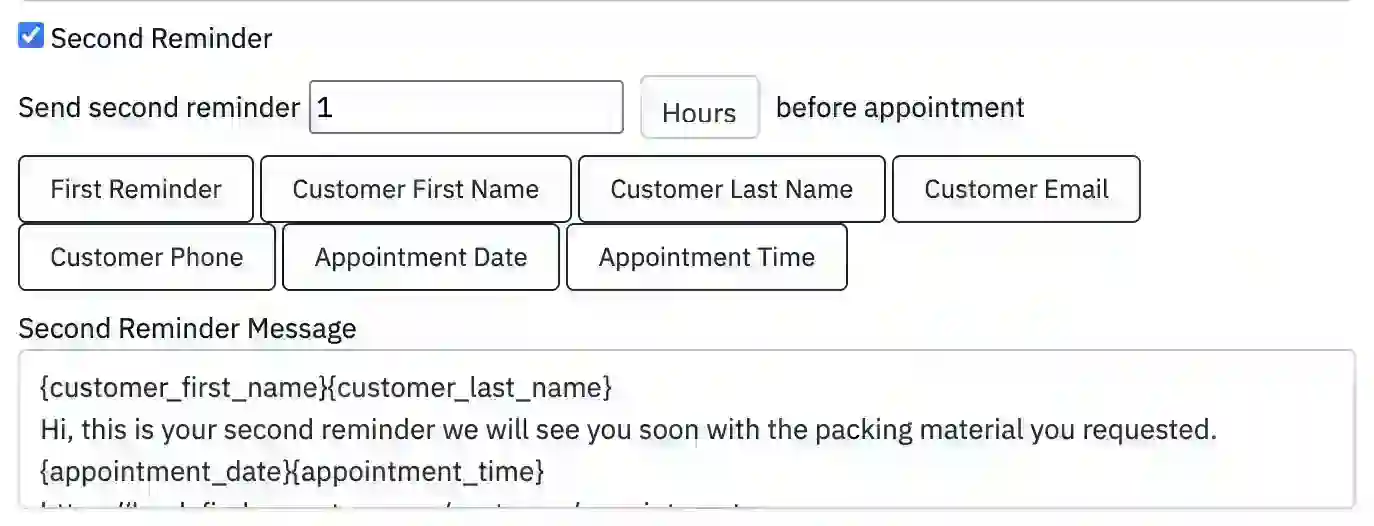Place cursor on {customer_first_name} in message

(183, 387)
